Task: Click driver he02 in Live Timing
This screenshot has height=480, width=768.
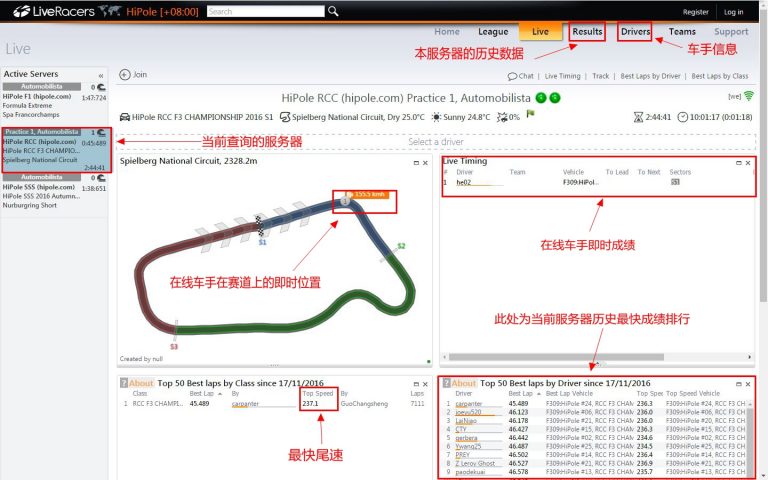Action: click(x=463, y=182)
